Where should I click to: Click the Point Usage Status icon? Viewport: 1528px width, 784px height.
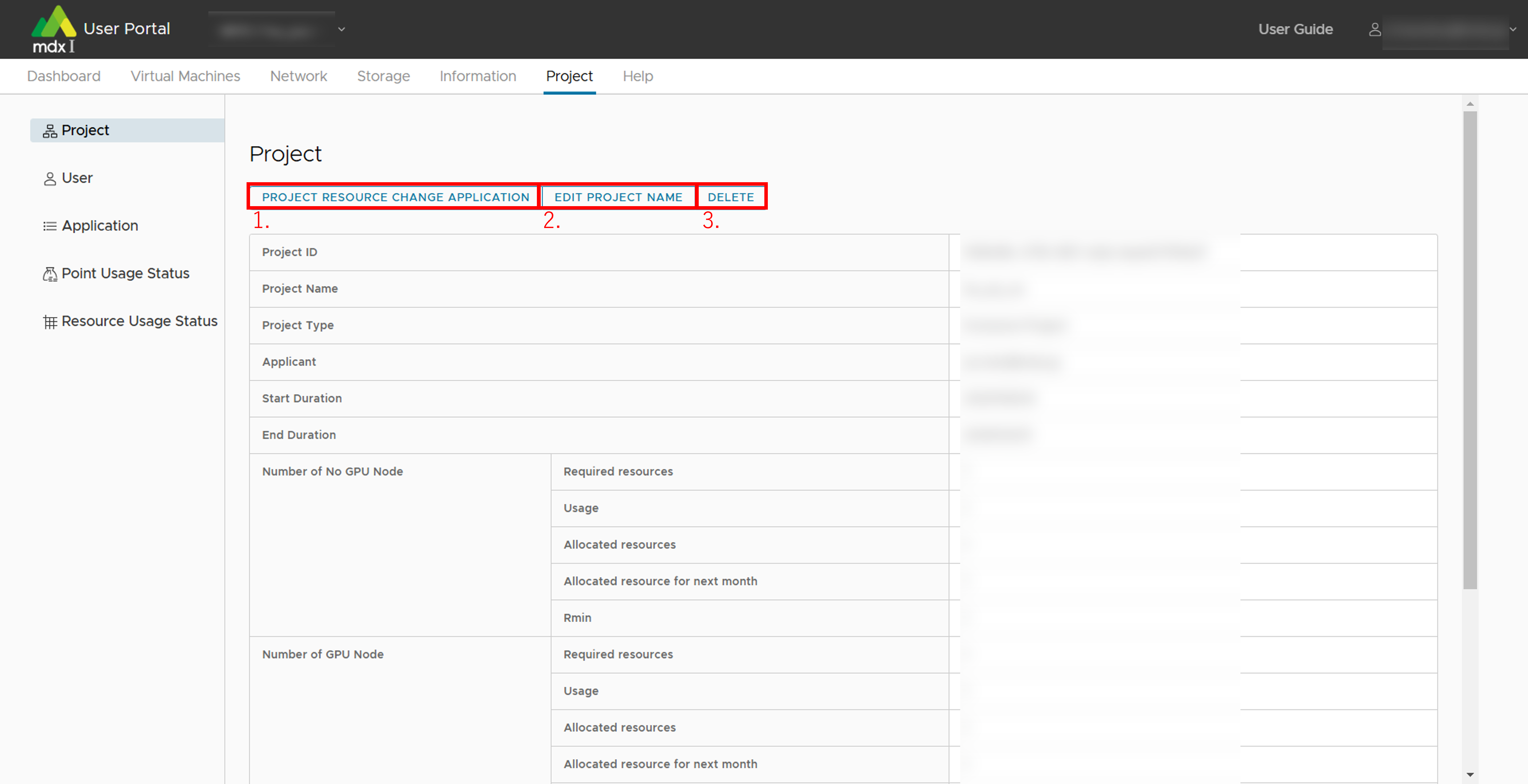[x=50, y=274]
